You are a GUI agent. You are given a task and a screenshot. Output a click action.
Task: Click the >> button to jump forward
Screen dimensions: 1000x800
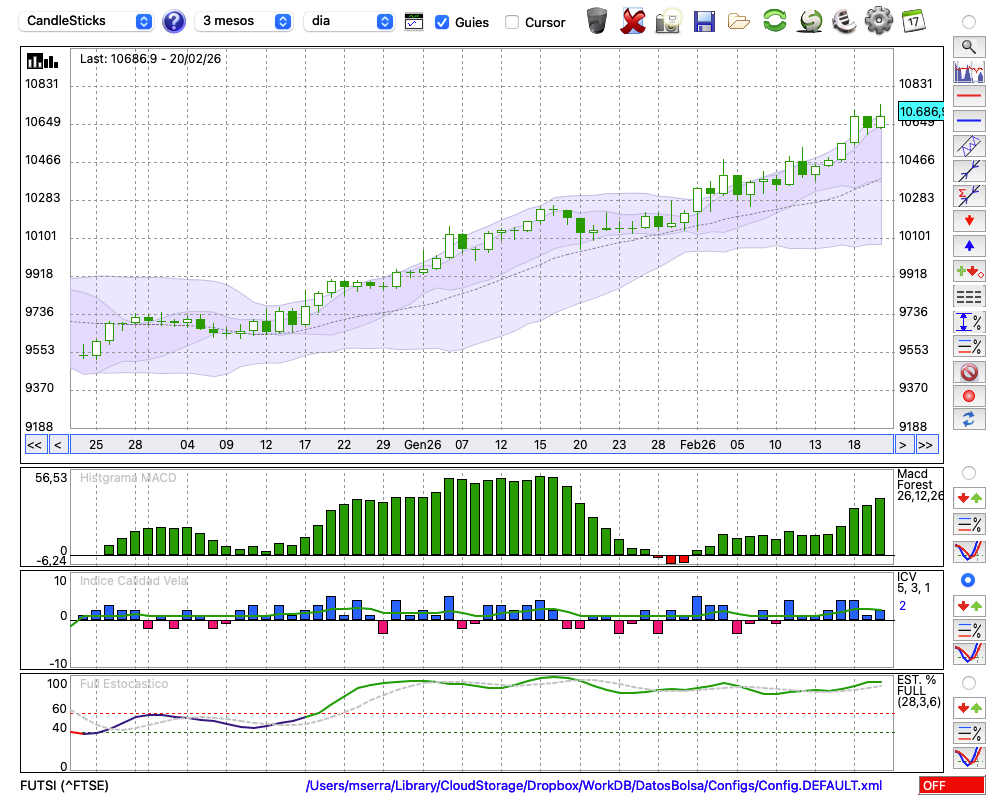point(926,445)
